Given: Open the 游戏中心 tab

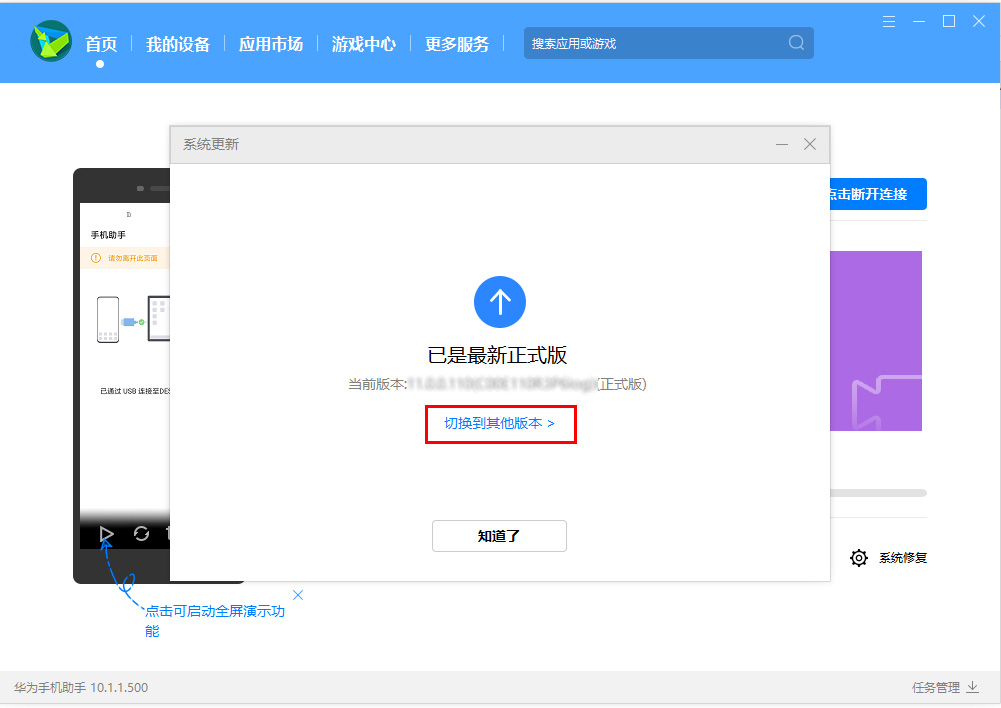Looking at the screenshot, I should tap(364, 43).
